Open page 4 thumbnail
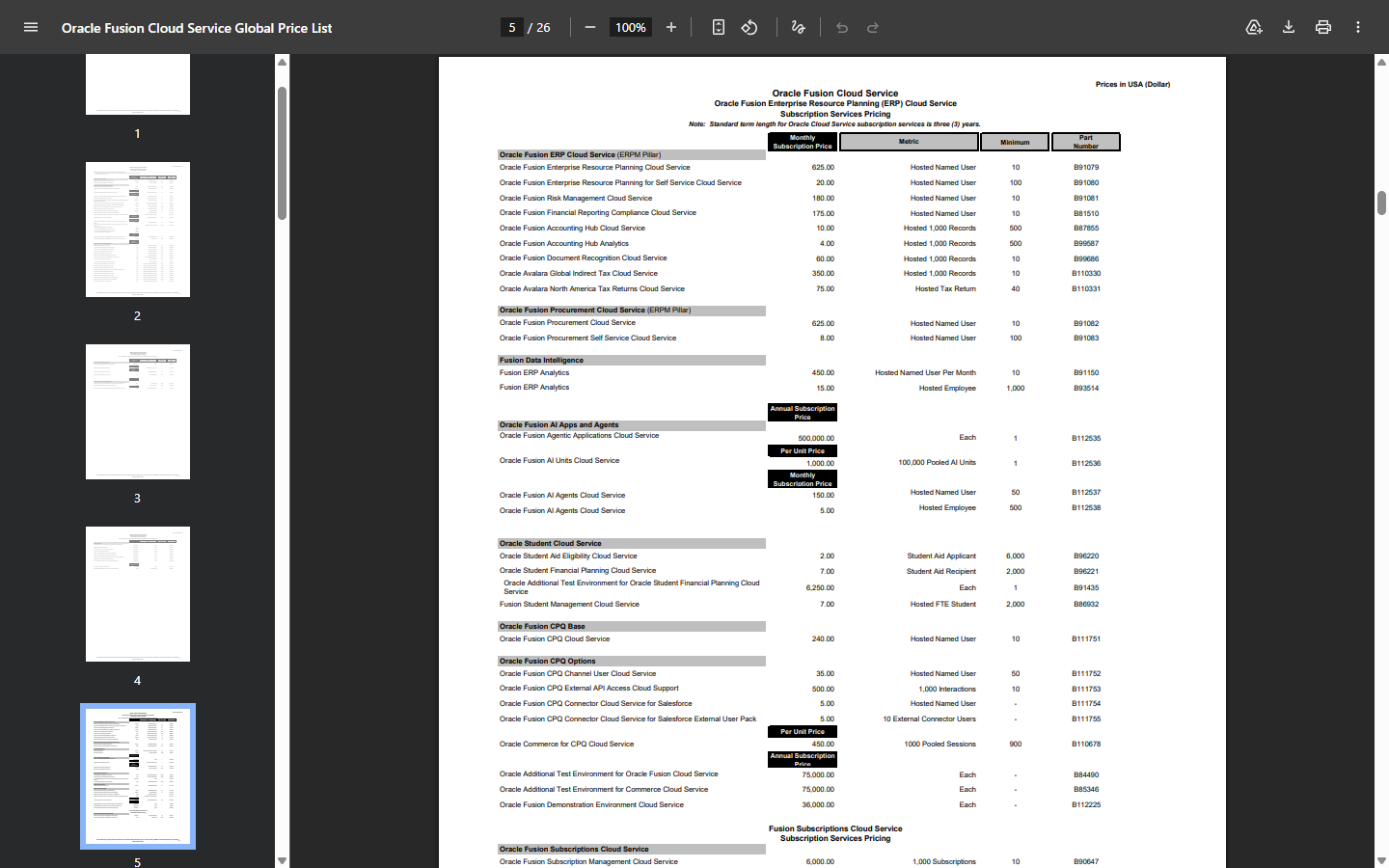 click(x=138, y=594)
